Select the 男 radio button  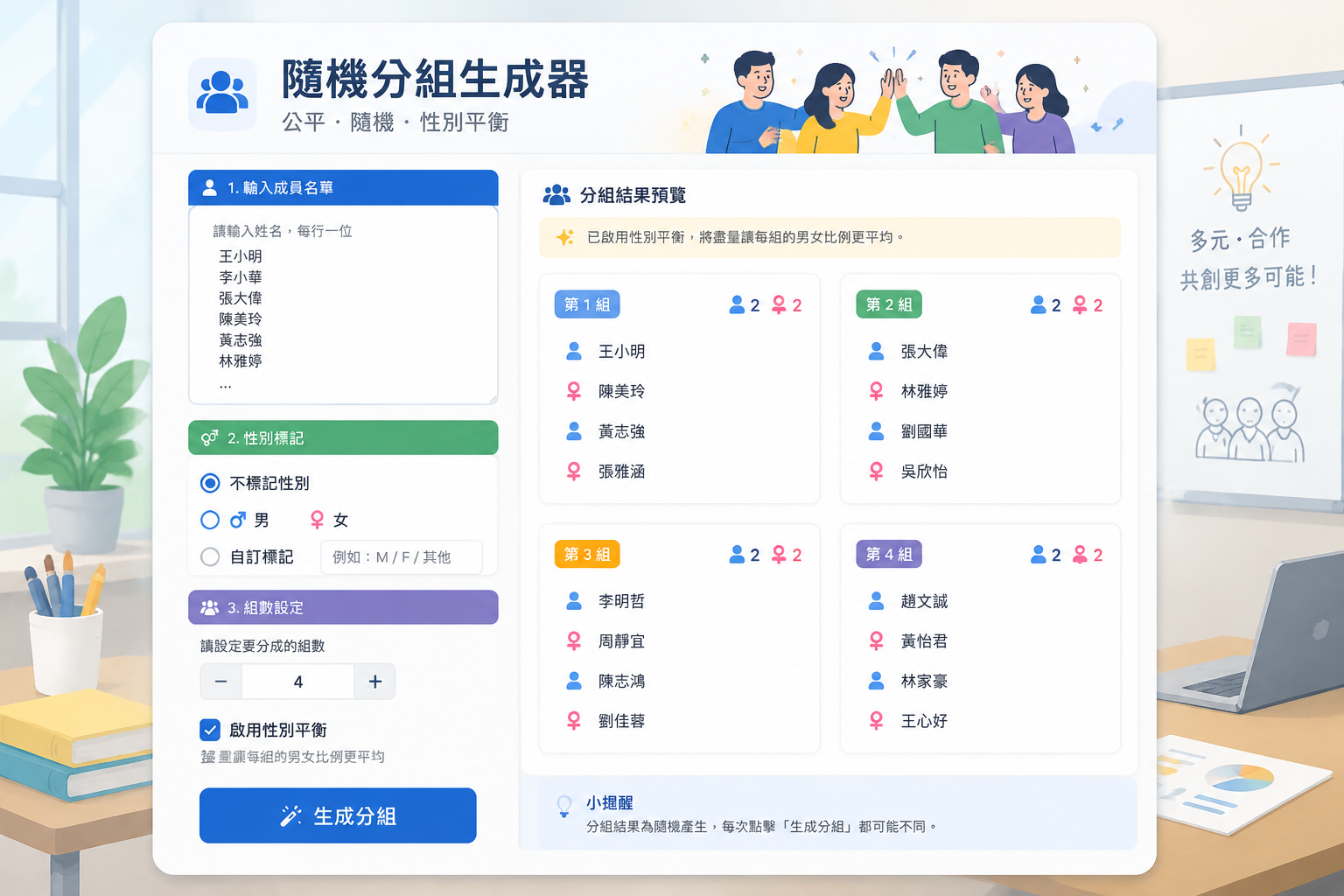pyautogui.click(x=210, y=520)
